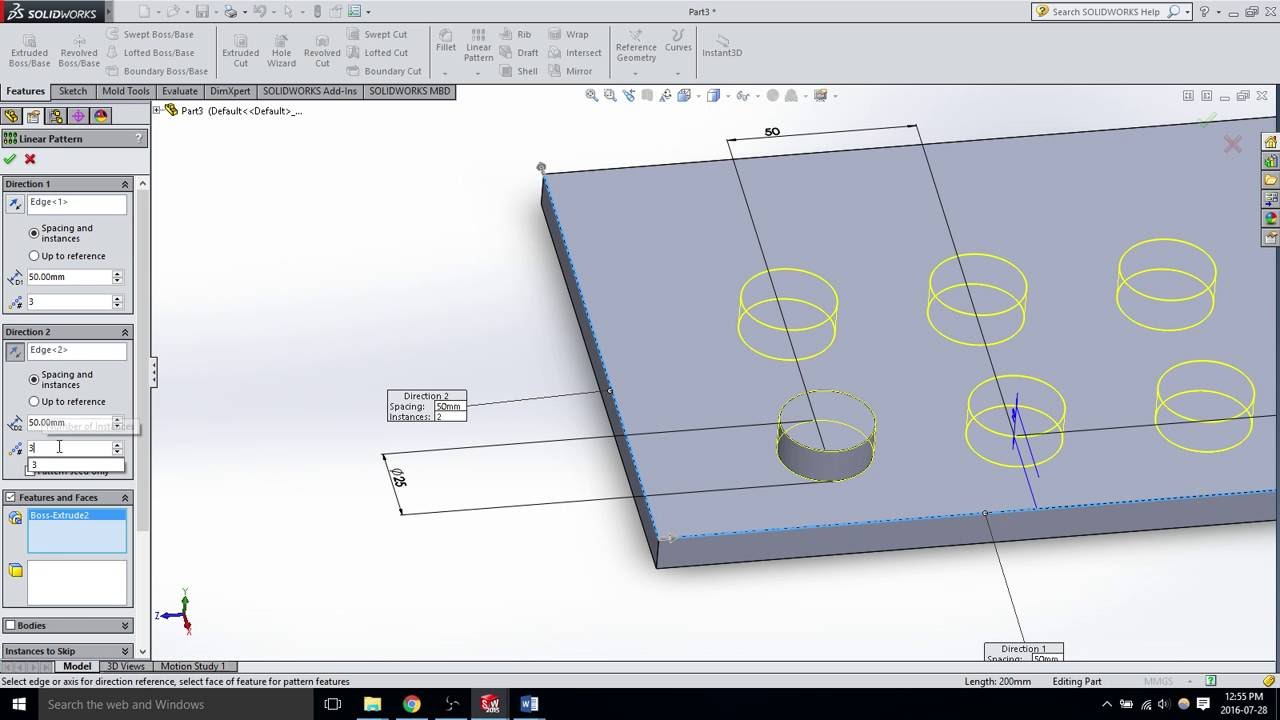The width and height of the screenshot is (1280, 720).
Task: Switch to the Mold Tools tab
Action: click(125, 91)
